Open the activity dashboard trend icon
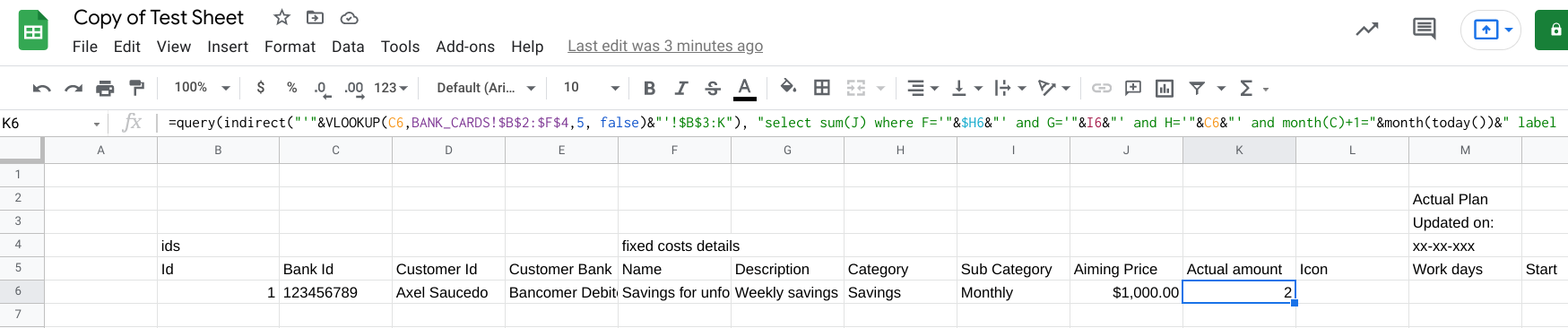 point(1367,30)
